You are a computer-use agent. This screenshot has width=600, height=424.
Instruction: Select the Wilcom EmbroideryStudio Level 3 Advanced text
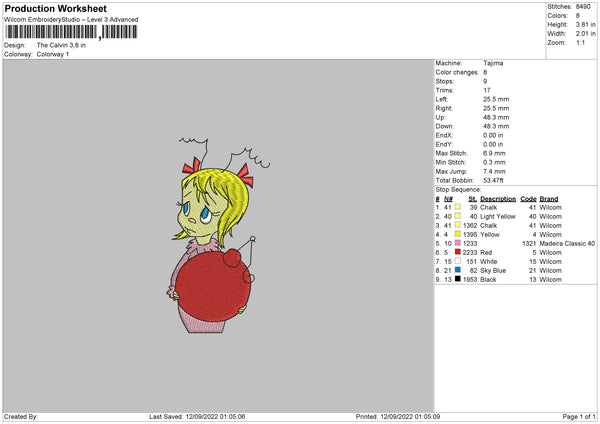pos(71,20)
